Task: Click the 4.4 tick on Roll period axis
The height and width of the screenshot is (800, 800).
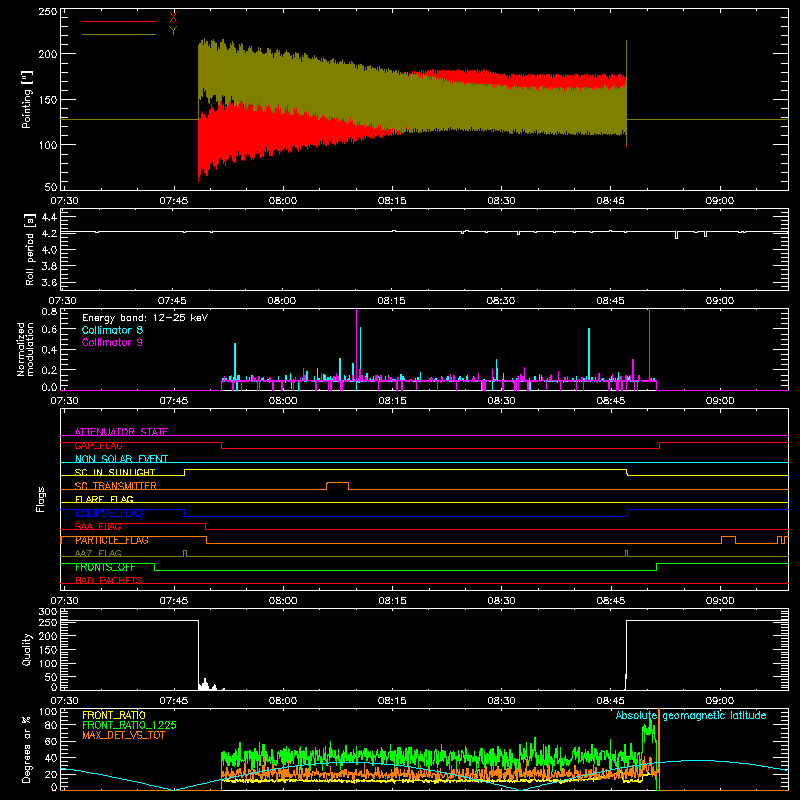Action: coord(49,217)
